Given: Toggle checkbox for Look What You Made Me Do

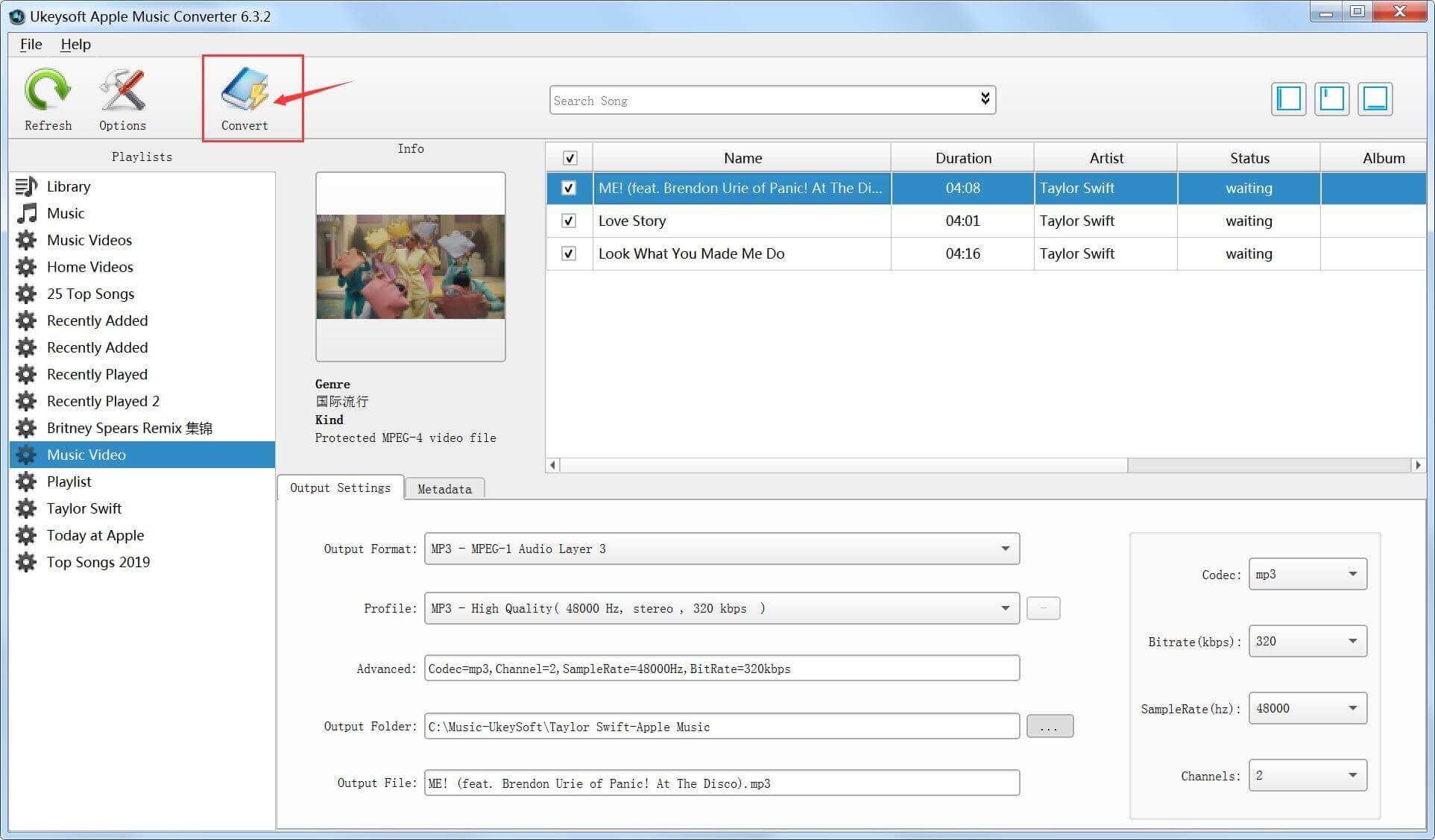Looking at the screenshot, I should click(x=567, y=253).
